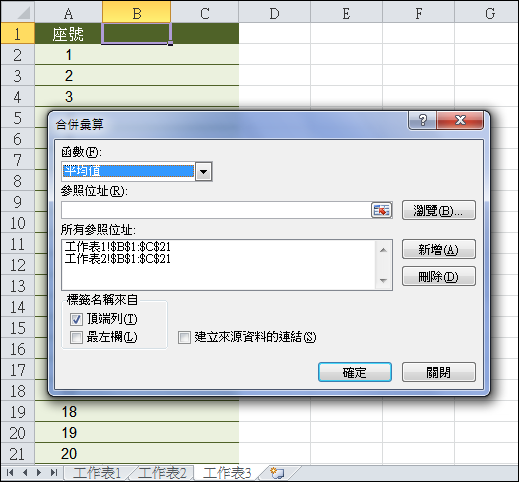Click the reference list scroll-down arrow

click(383, 281)
